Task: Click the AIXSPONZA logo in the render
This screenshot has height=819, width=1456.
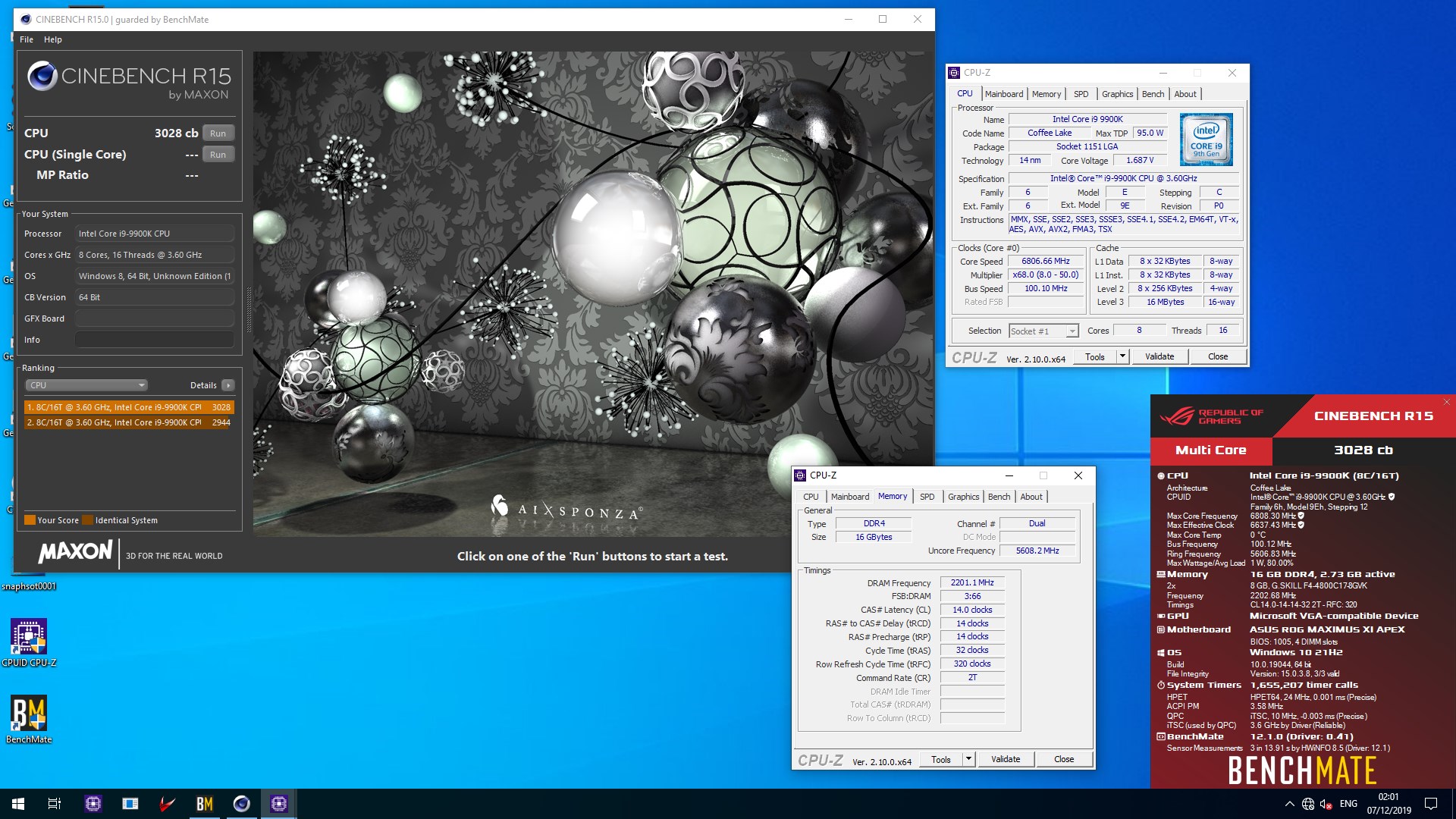Action: point(567,508)
